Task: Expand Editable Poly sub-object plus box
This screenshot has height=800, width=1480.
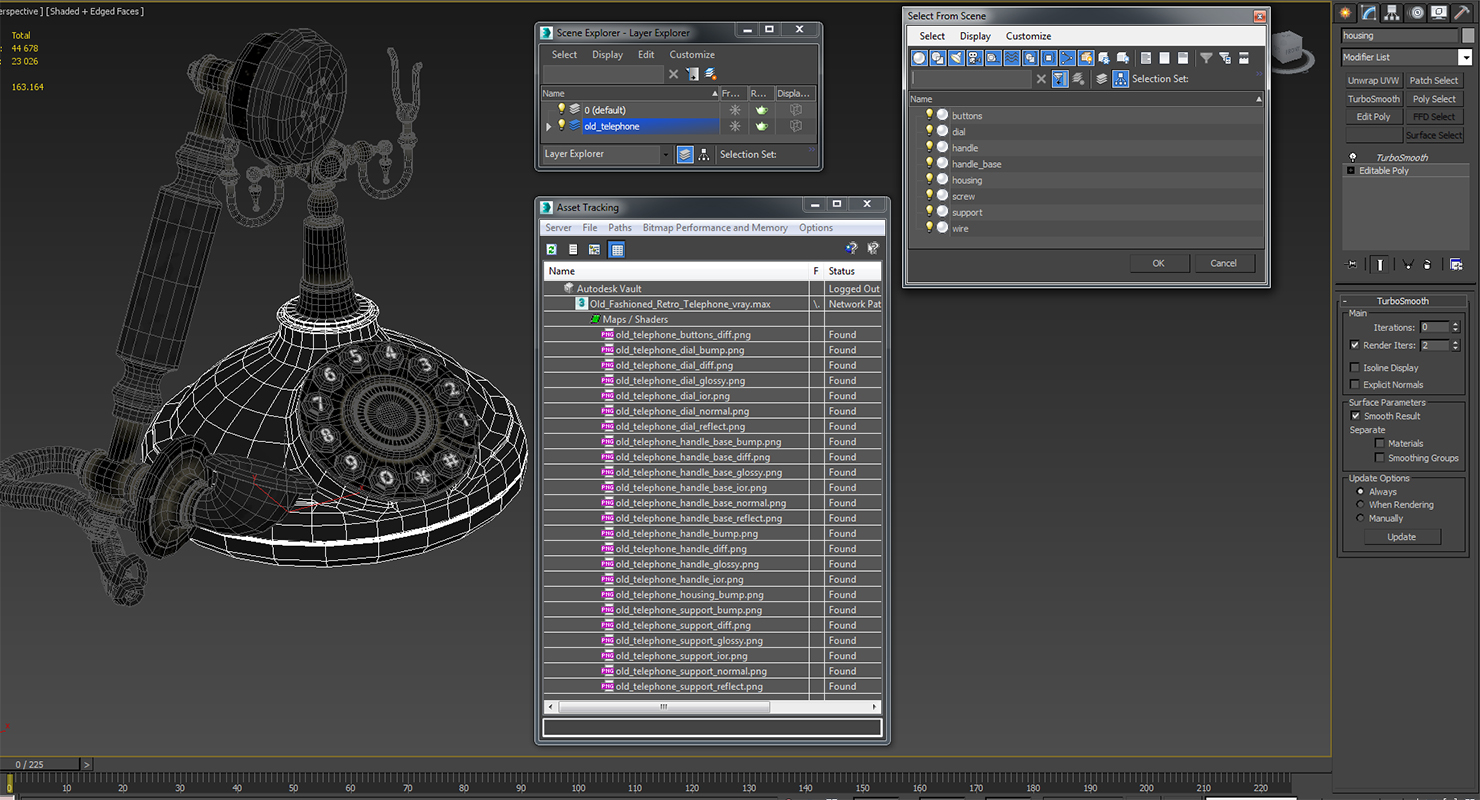Action: 1351,171
